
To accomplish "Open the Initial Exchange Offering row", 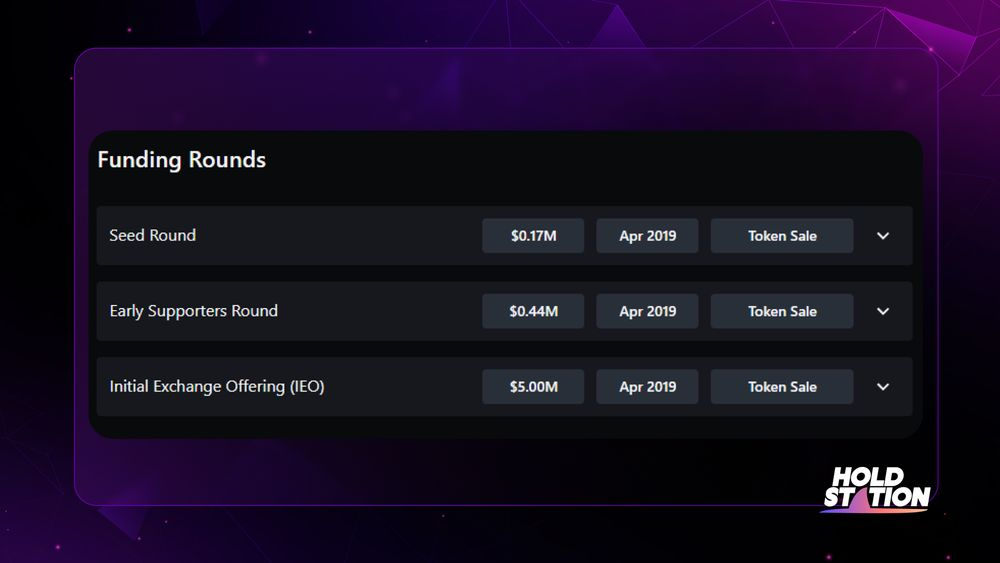I will [x=504, y=386].
